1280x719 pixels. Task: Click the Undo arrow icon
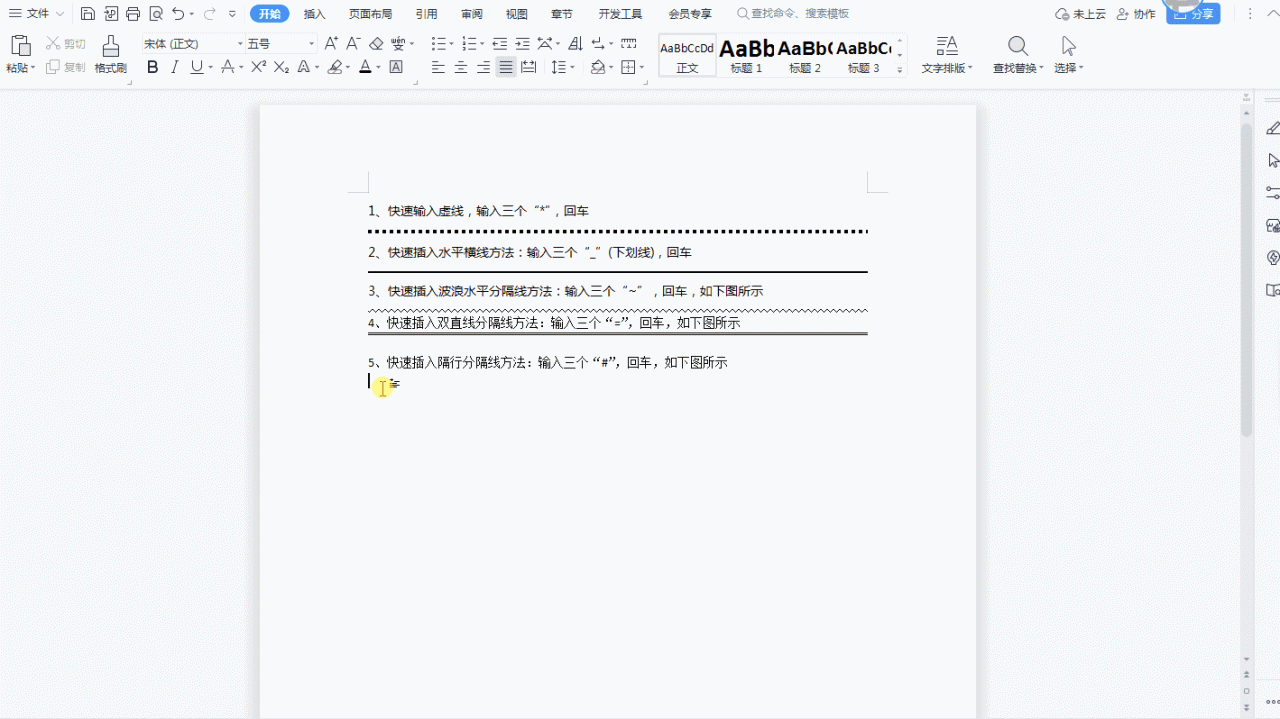pos(178,14)
